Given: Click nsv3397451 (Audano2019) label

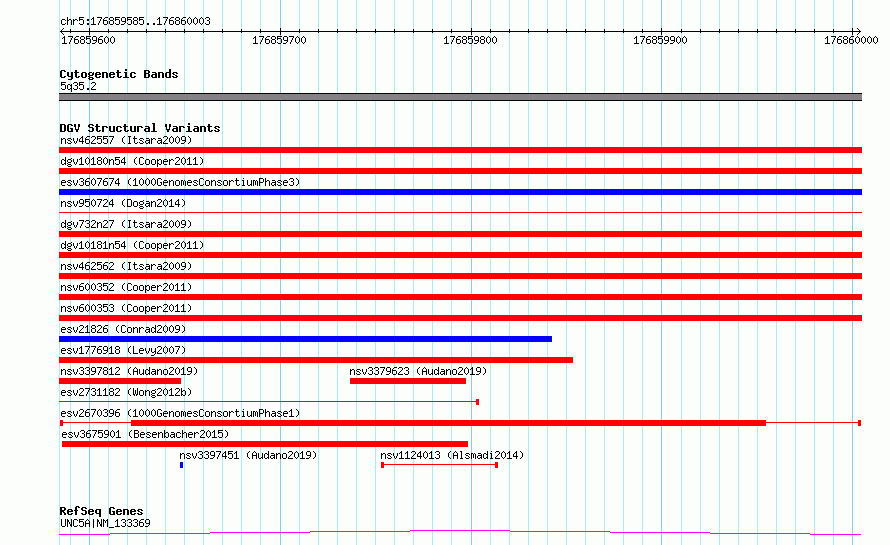Looking at the screenshot, I should (x=248, y=455).
